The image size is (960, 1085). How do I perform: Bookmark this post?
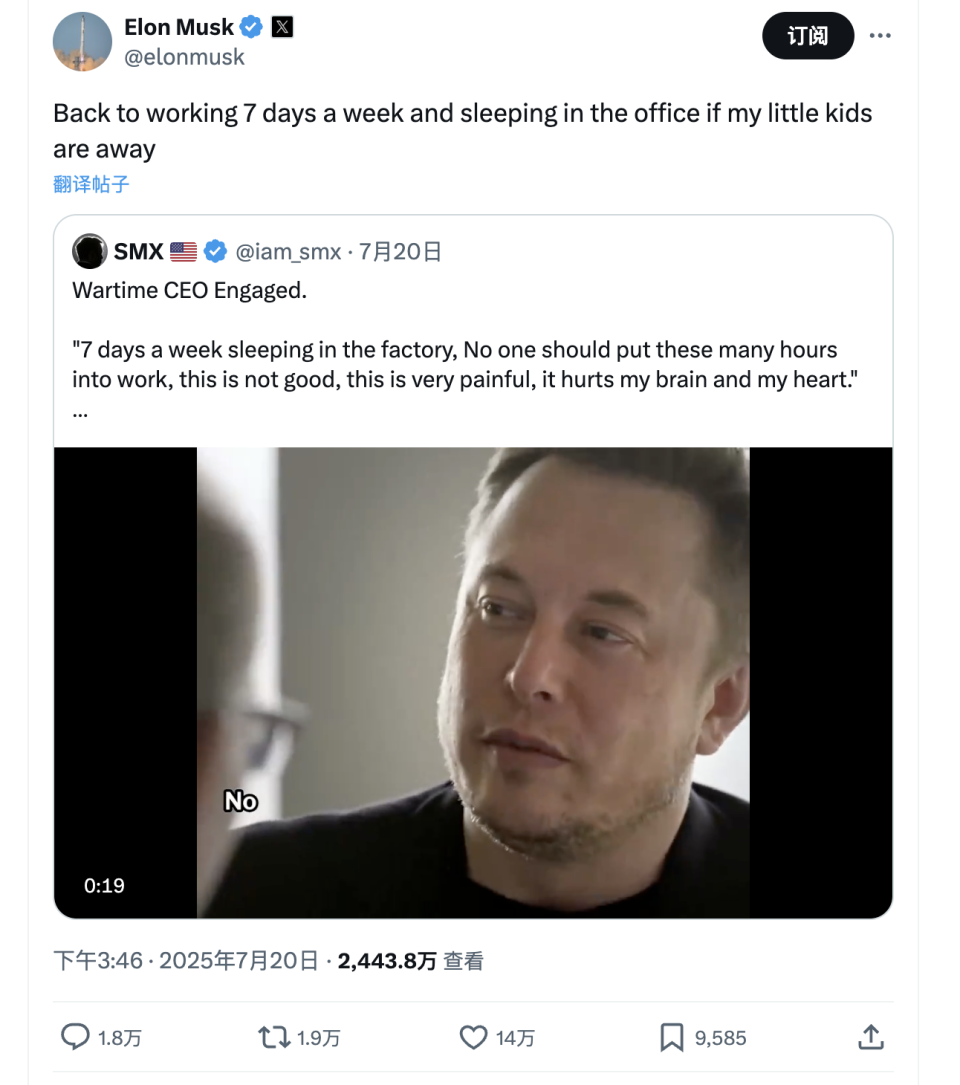pyautogui.click(x=672, y=1037)
